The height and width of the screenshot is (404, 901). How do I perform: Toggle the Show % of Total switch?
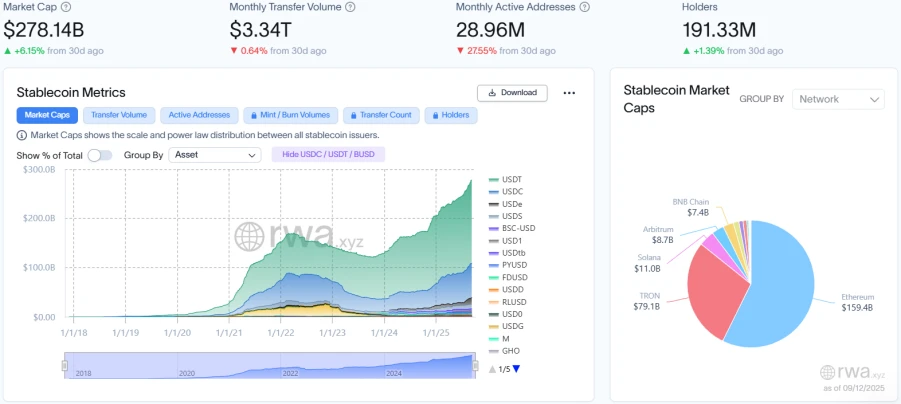(x=99, y=155)
